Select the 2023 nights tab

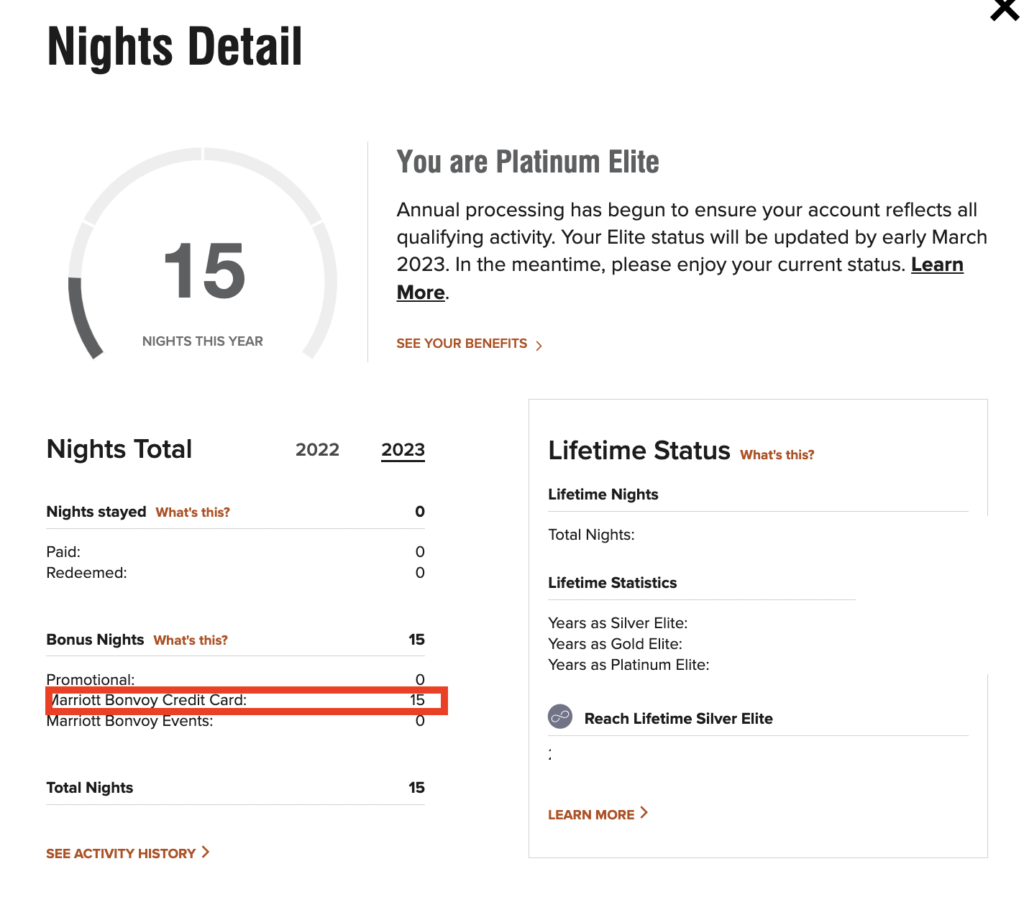(402, 450)
